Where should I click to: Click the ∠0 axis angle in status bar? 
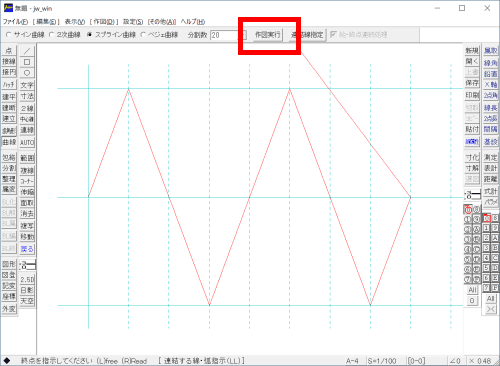455,361
